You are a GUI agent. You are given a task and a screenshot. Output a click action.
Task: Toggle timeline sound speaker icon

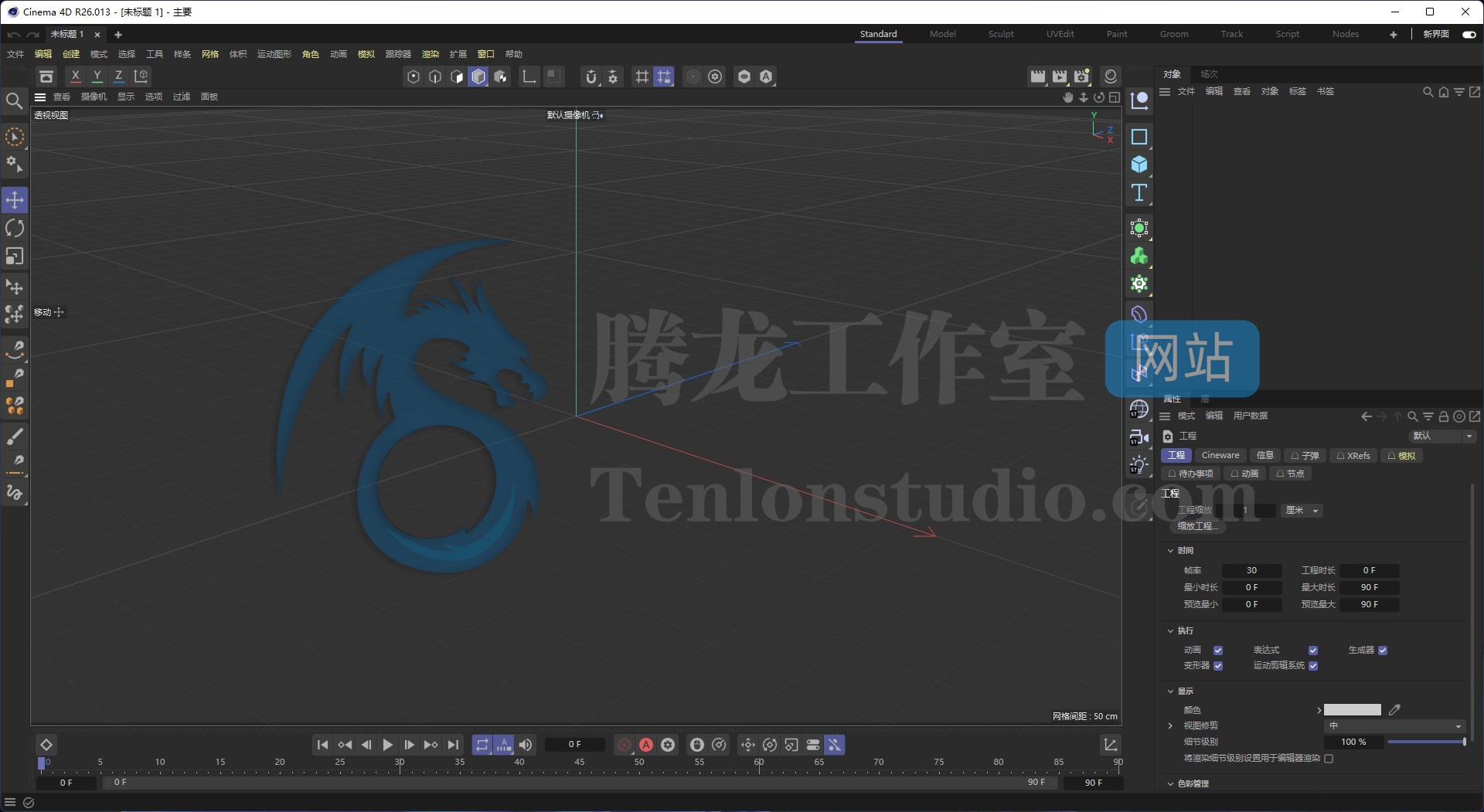pyautogui.click(x=526, y=745)
